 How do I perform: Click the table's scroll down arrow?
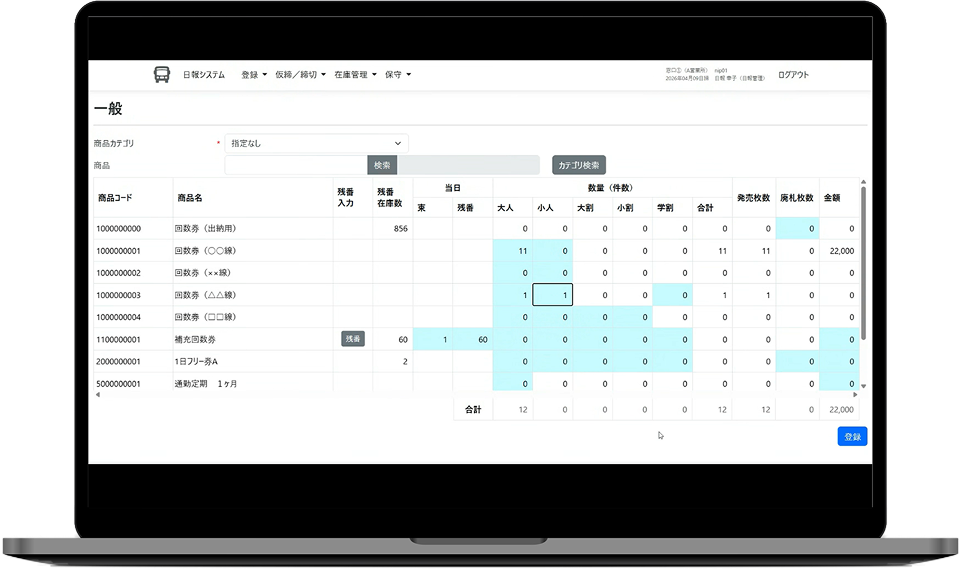[863, 386]
